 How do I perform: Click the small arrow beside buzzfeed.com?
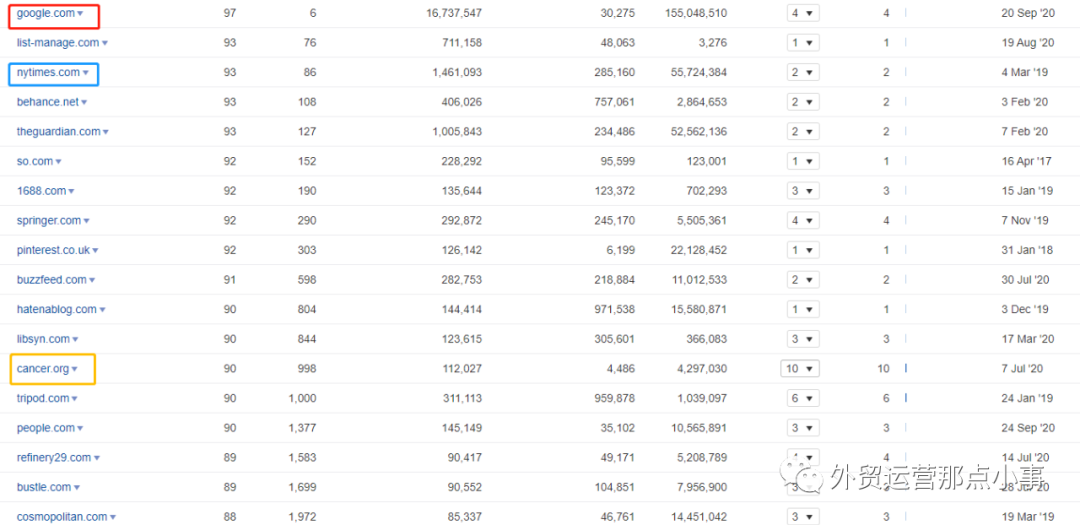tap(92, 281)
